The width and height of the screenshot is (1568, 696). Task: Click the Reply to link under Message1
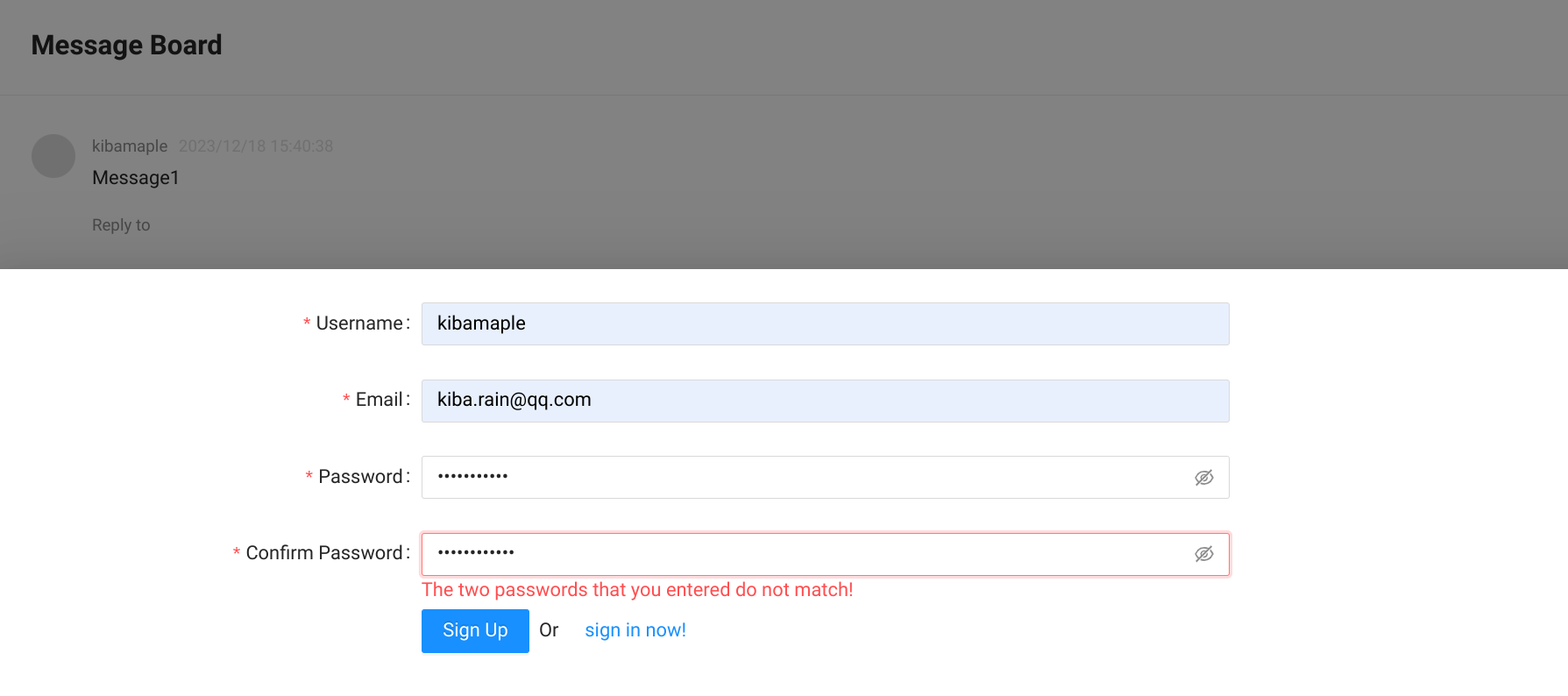coord(121,225)
